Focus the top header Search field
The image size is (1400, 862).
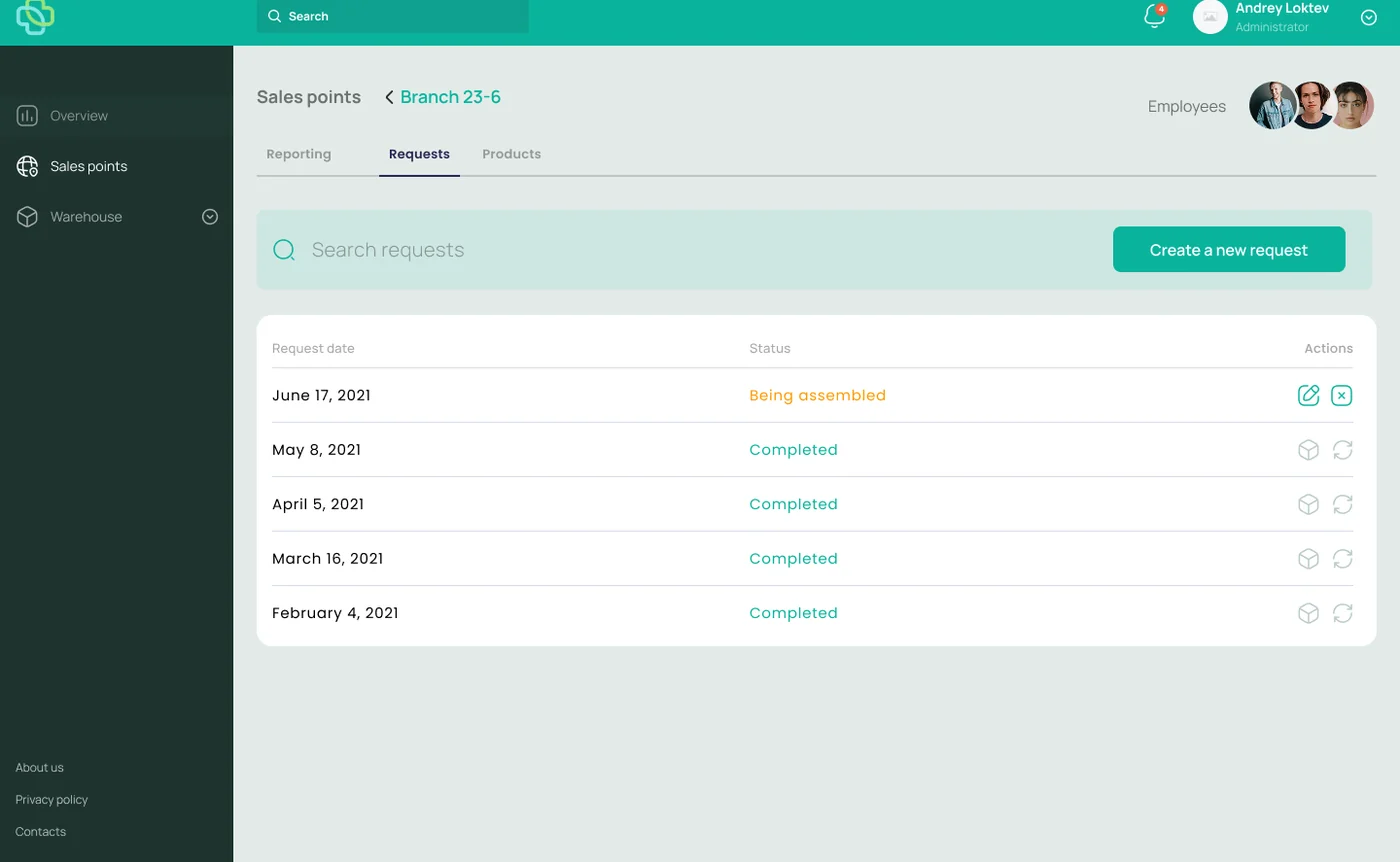(x=393, y=16)
